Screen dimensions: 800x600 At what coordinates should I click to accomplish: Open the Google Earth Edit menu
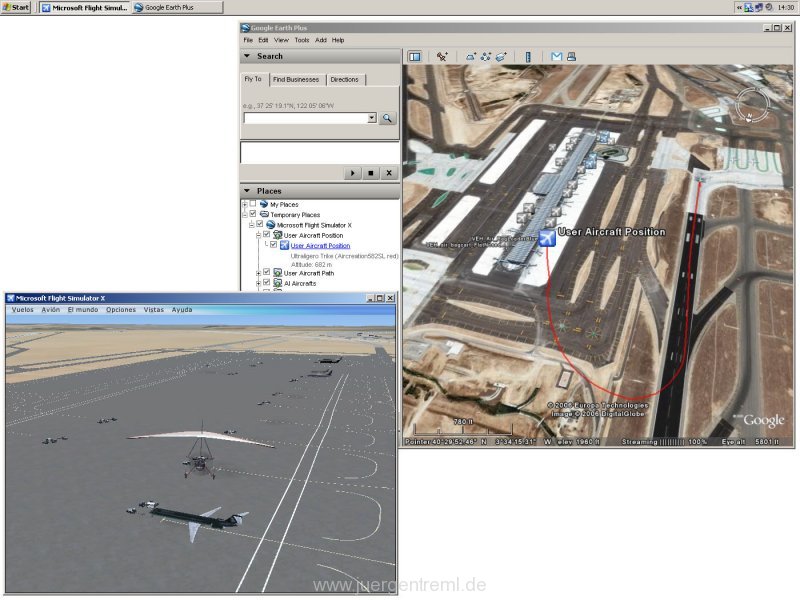pyautogui.click(x=263, y=40)
